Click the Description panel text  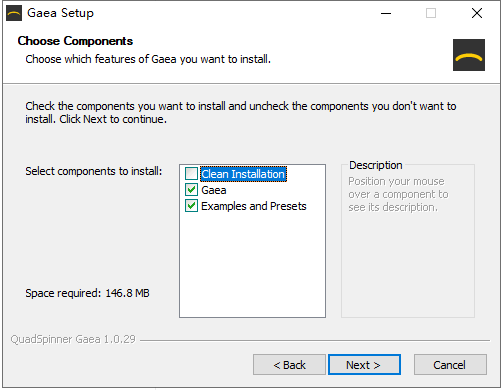398,194
